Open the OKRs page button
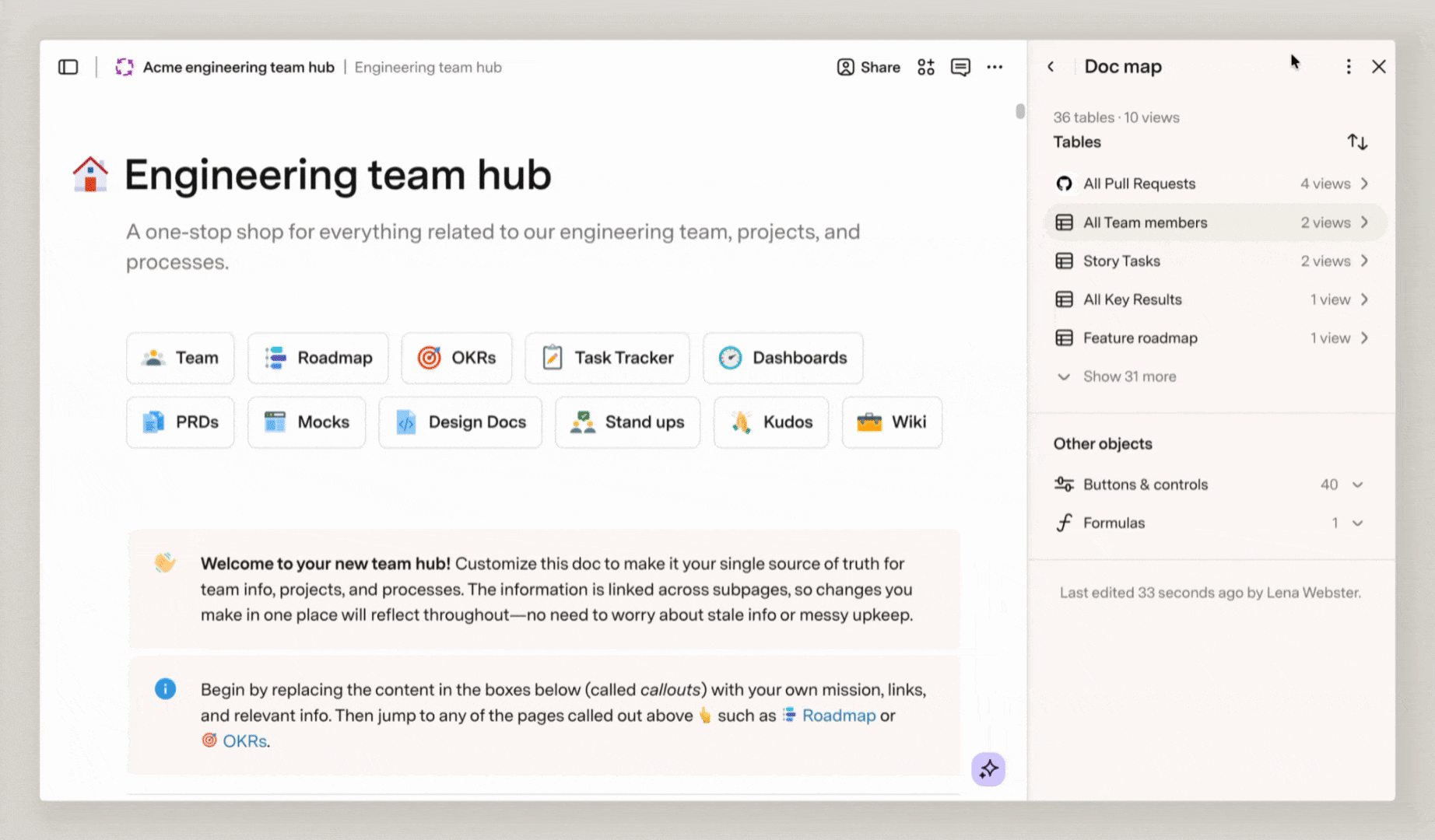Image resolution: width=1435 pixels, height=840 pixels. click(457, 358)
